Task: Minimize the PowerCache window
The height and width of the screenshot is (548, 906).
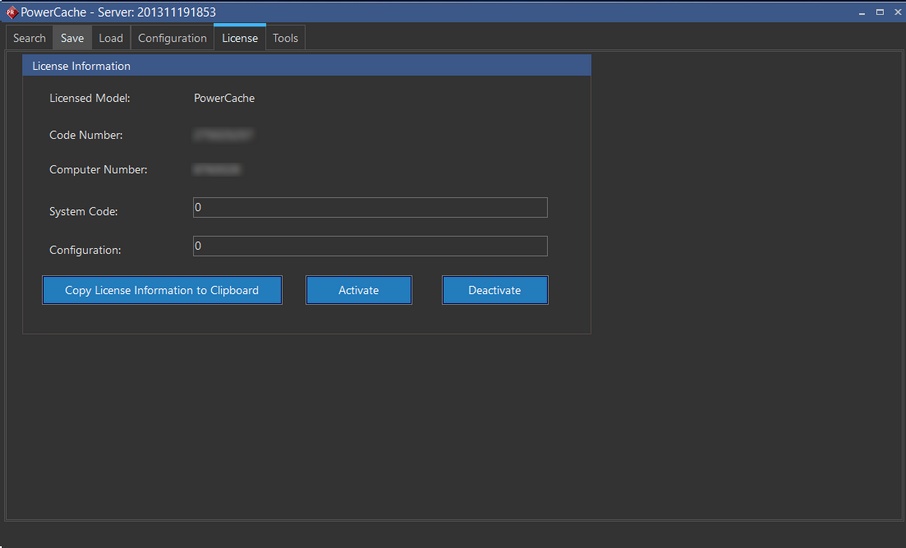Action: 863,12
